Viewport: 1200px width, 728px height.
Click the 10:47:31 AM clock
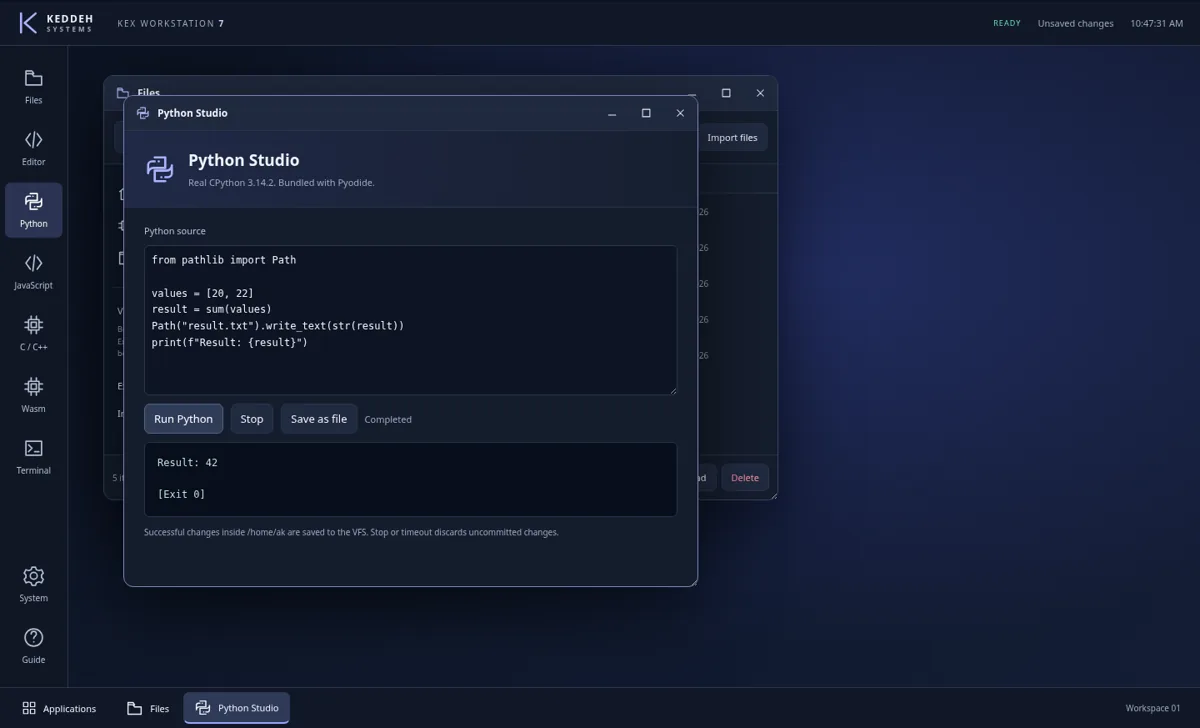coord(1157,23)
